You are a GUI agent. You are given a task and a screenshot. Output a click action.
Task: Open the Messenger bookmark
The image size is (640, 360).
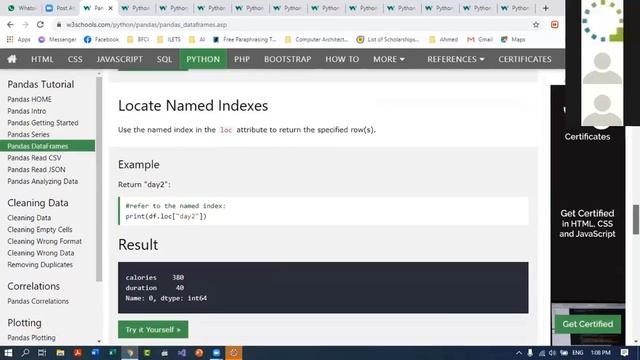[57, 39]
